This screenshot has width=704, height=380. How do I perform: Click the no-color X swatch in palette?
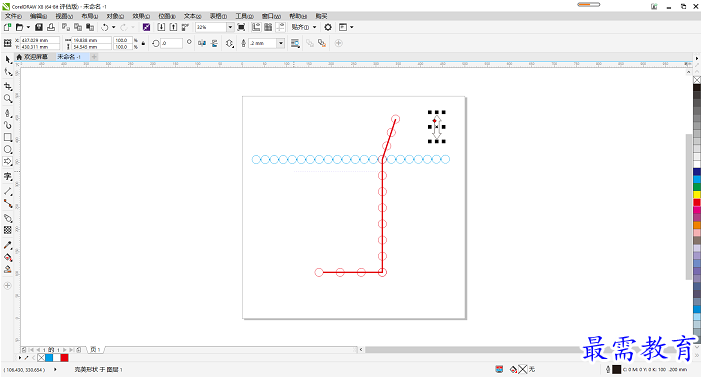[x=697, y=80]
